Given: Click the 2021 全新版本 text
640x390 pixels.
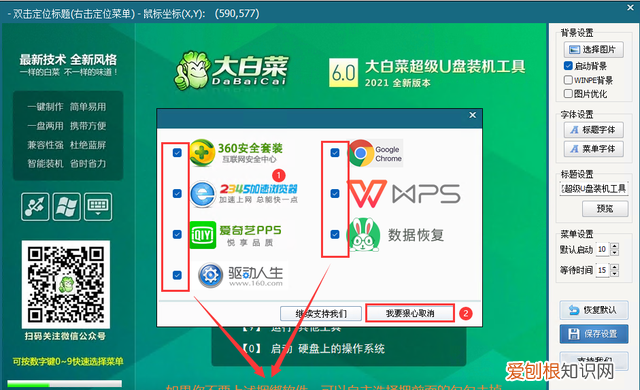Looking at the screenshot, I should click(x=398, y=83).
